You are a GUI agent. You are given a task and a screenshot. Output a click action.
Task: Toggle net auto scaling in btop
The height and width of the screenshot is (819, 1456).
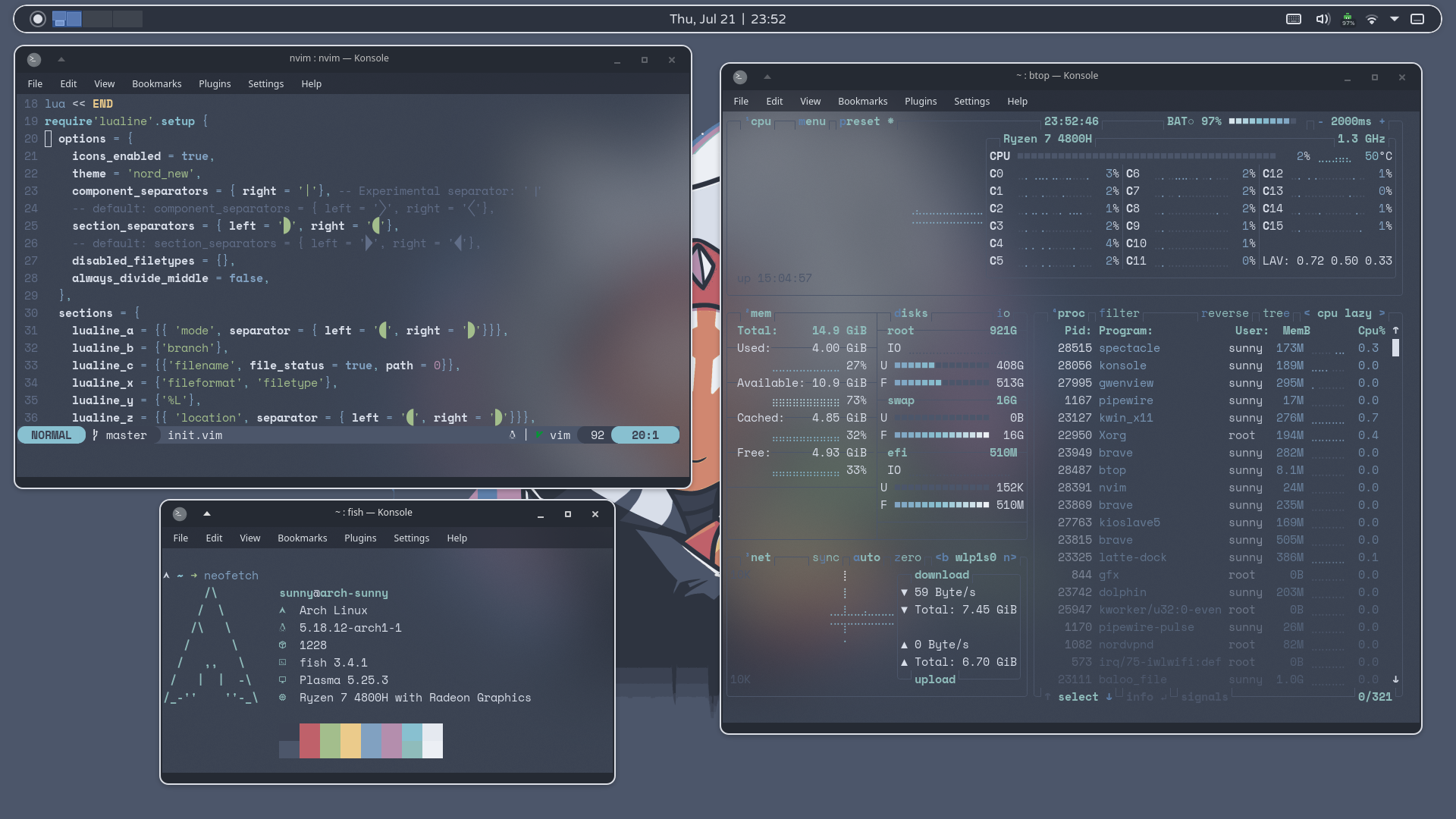click(866, 557)
